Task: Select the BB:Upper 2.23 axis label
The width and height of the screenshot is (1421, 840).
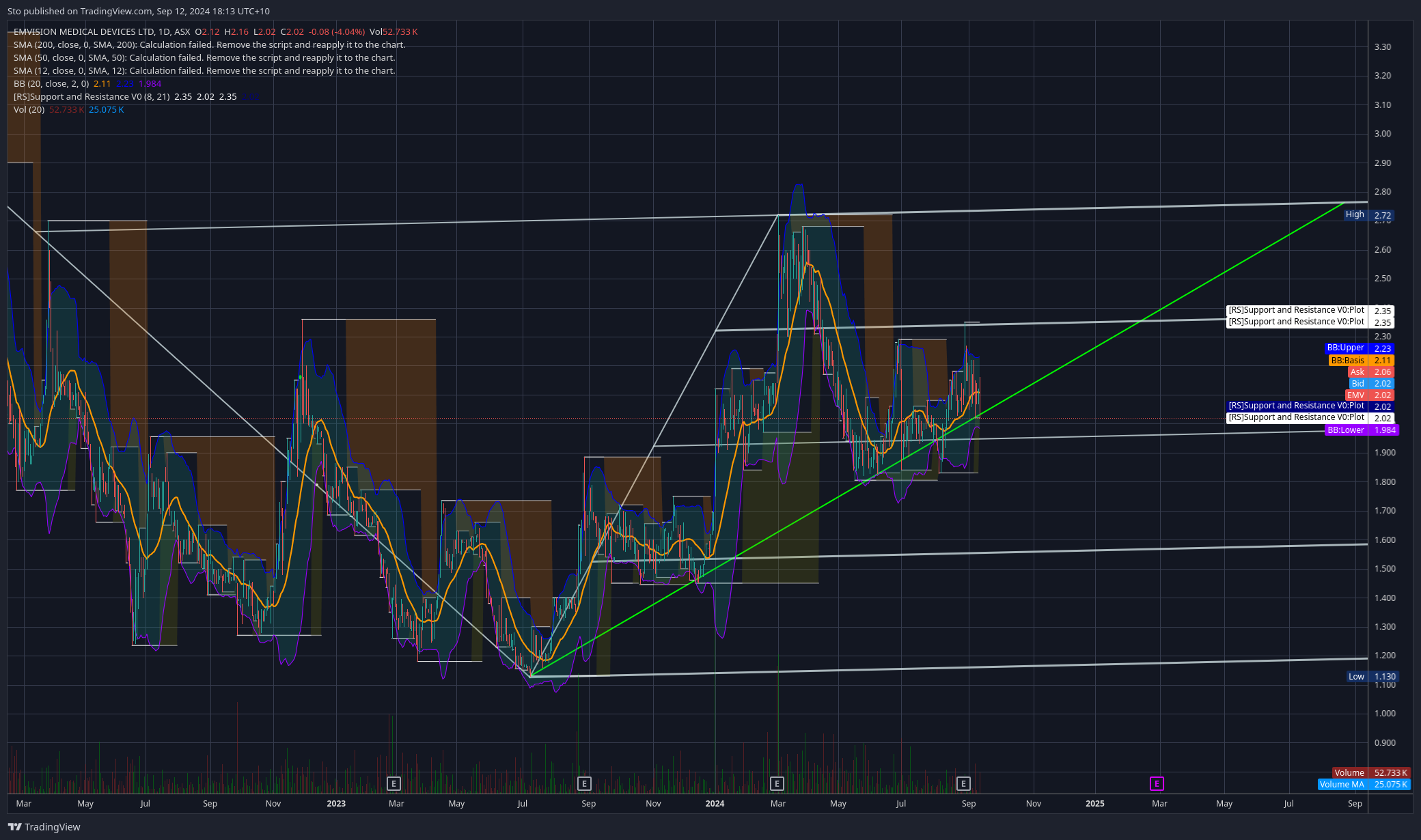Action: coord(1360,348)
